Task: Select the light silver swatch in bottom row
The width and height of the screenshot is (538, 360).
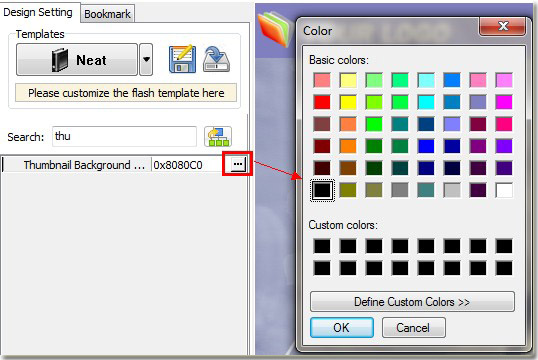Action: (x=452, y=190)
